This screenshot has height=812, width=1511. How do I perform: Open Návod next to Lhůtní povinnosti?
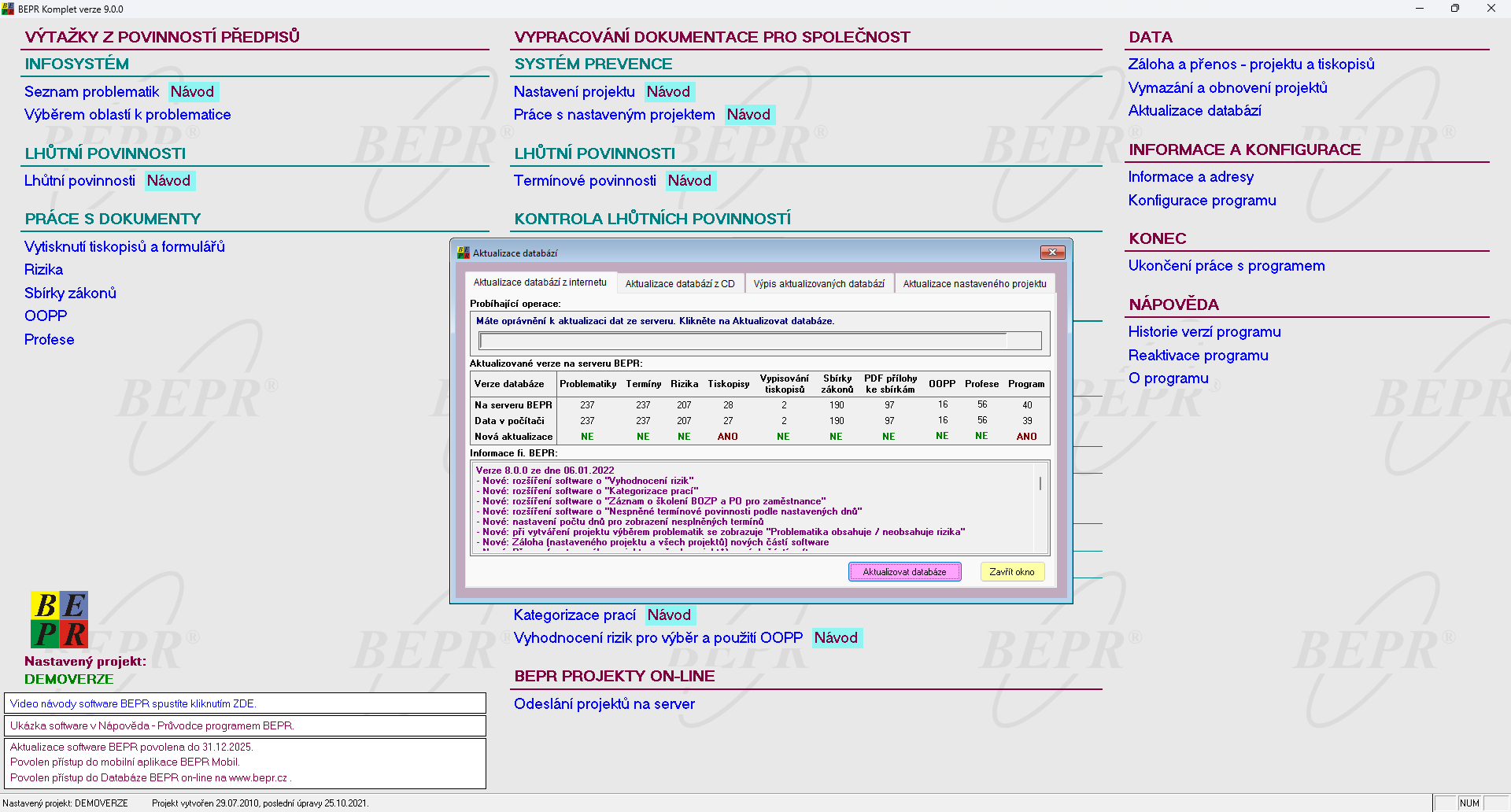[x=169, y=181]
